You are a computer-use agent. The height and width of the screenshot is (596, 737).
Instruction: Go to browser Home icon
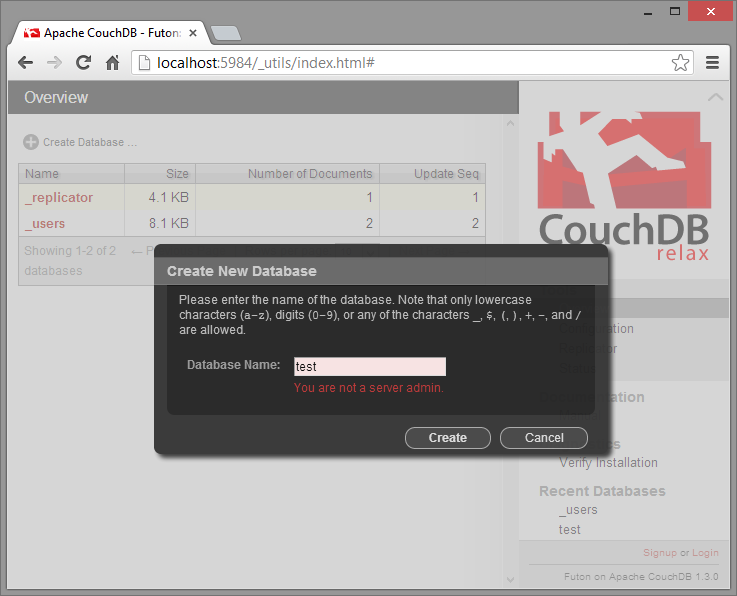(x=112, y=63)
